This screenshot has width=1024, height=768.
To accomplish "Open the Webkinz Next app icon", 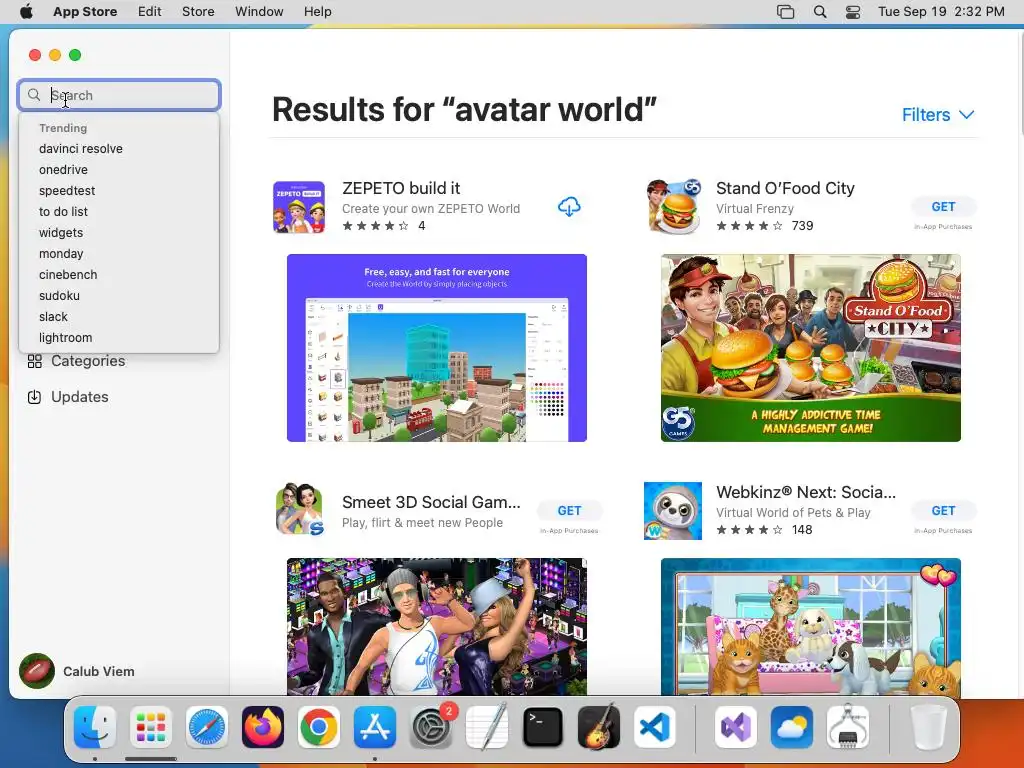I will tap(673, 511).
